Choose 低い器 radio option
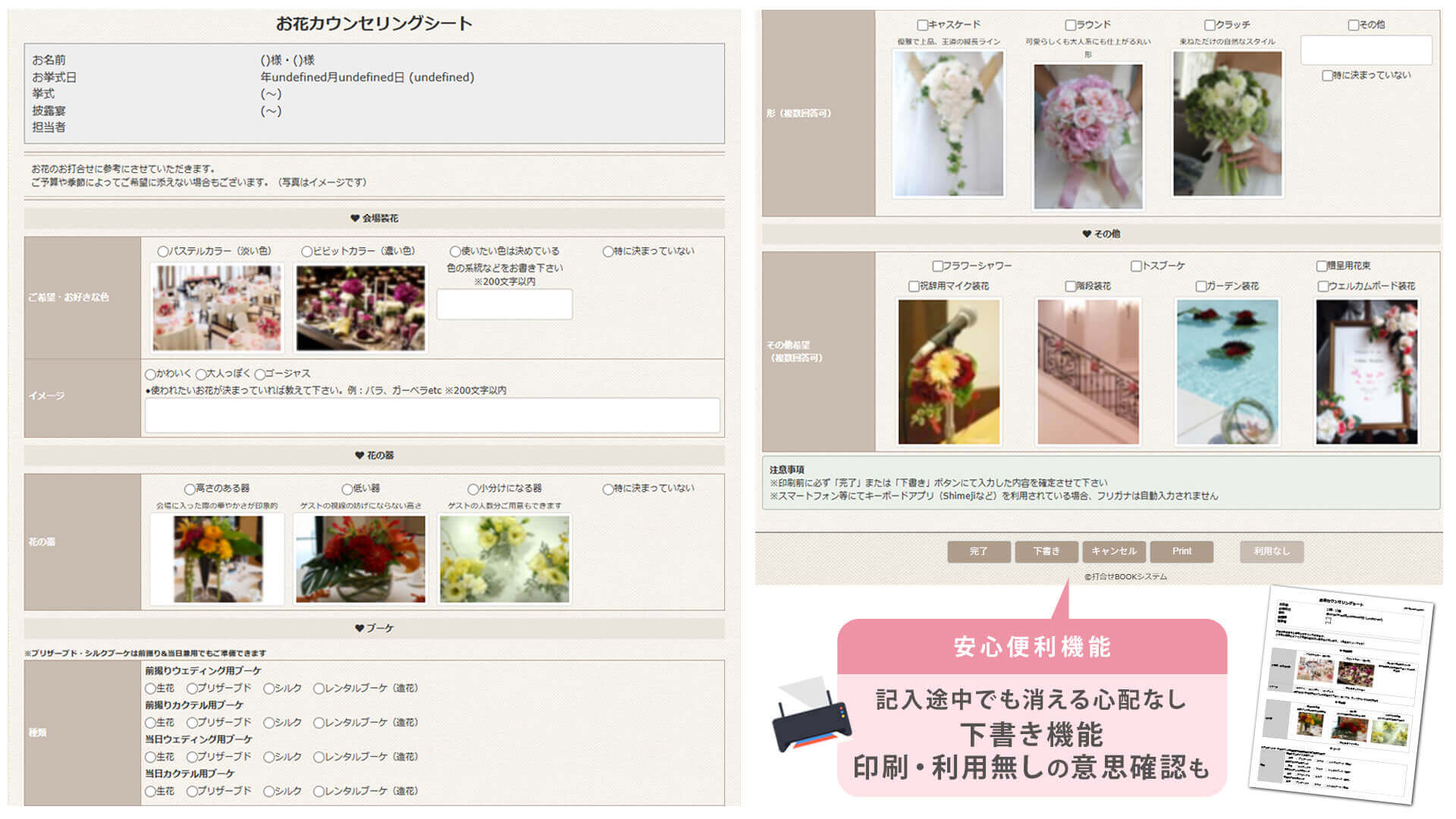The image size is (1456, 819). click(x=347, y=489)
